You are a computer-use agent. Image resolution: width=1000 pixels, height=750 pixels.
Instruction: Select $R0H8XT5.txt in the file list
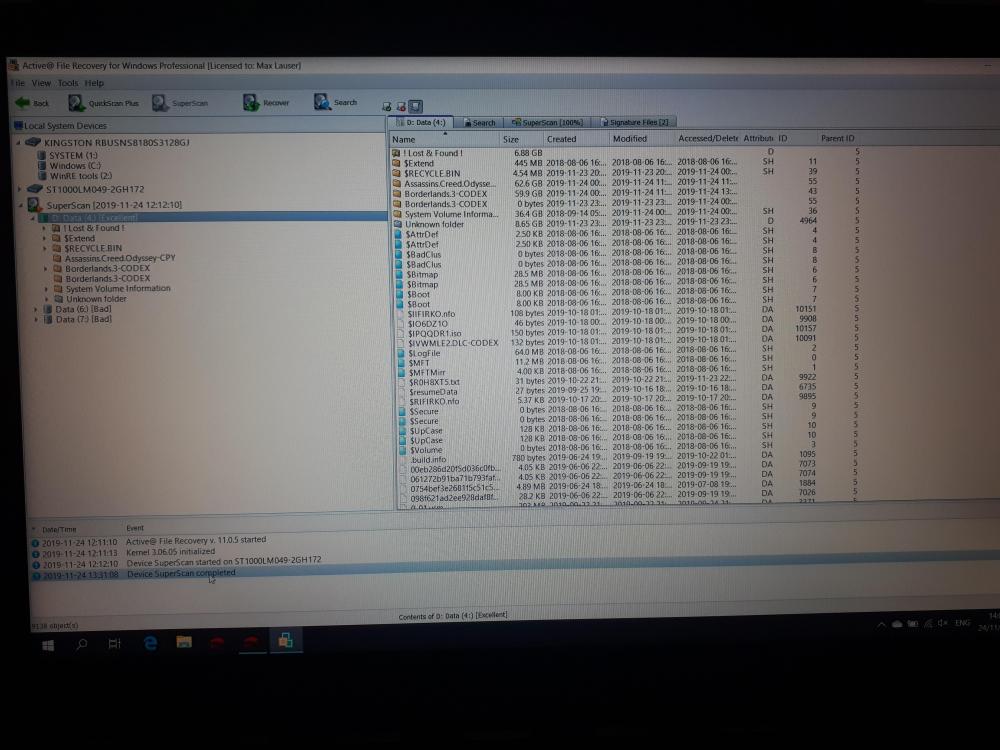click(434, 382)
